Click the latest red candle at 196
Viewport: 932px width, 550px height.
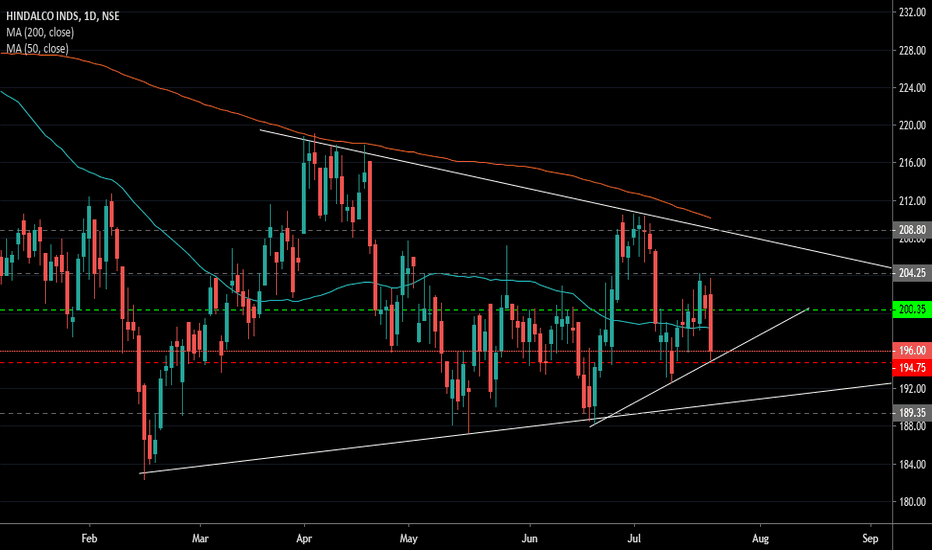711,322
